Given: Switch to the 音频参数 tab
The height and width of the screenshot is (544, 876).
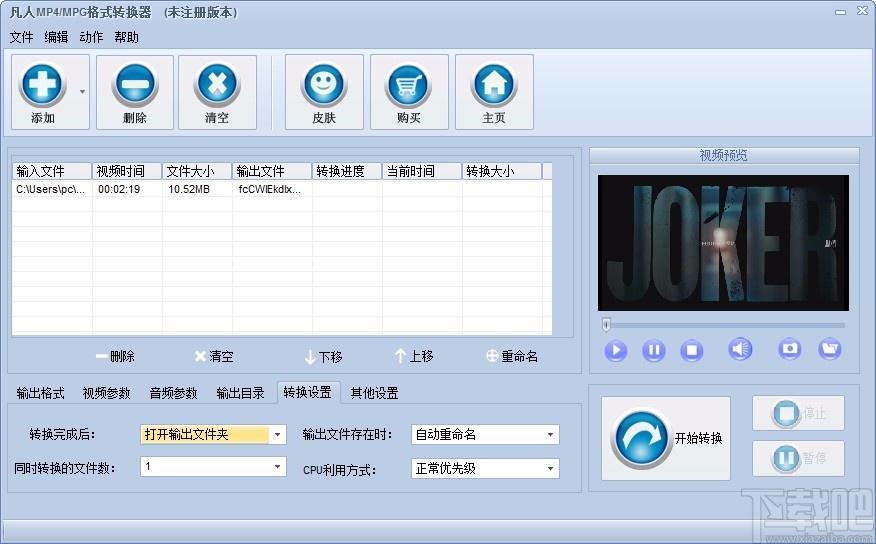Looking at the screenshot, I should click(x=173, y=393).
